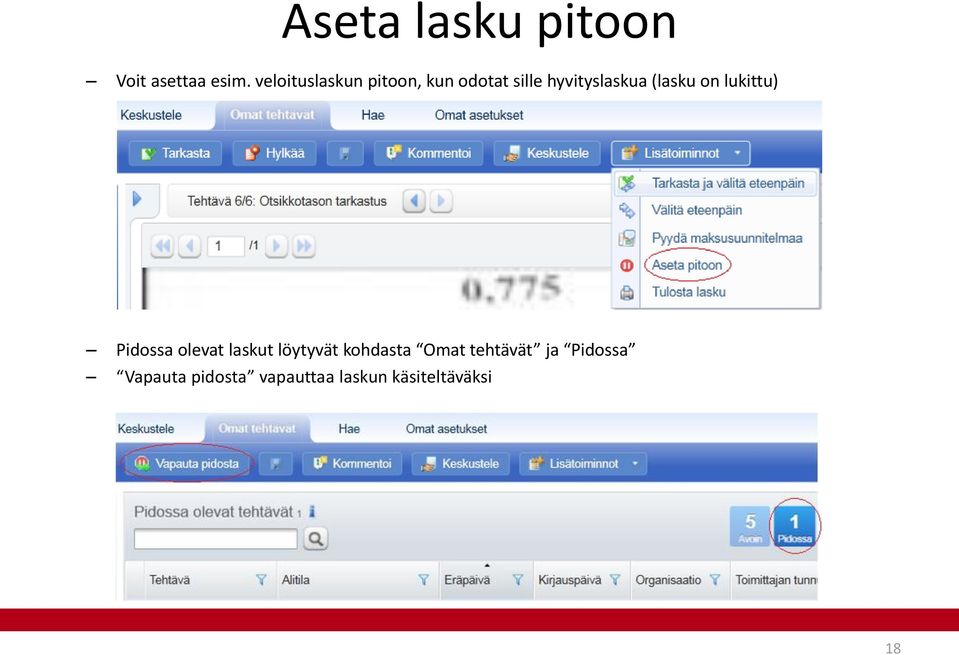The width and height of the screenshot is (959, 655).
Task: Click Toimittajan tunn column header
Action: click(x=776, y=580)
